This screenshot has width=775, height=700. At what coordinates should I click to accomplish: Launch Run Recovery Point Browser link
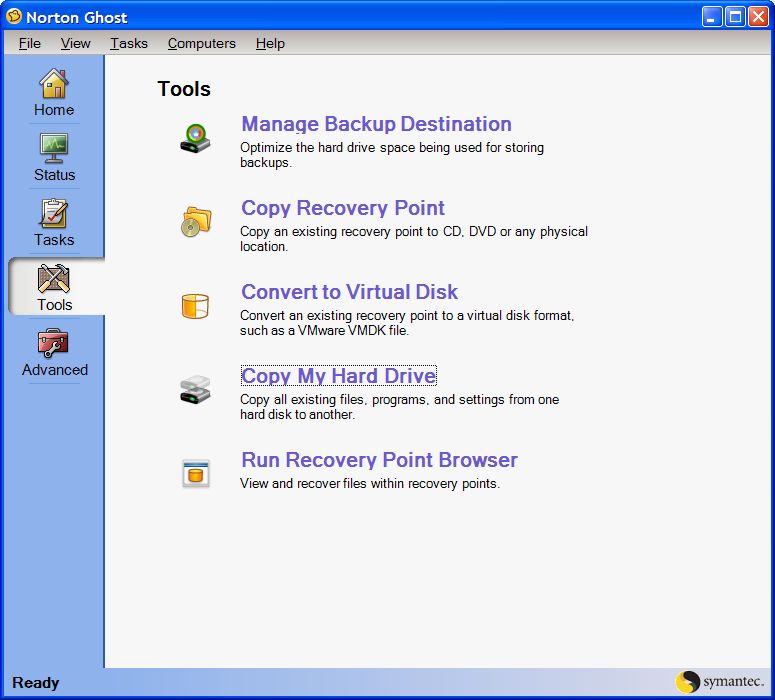[x=380, y=460]
